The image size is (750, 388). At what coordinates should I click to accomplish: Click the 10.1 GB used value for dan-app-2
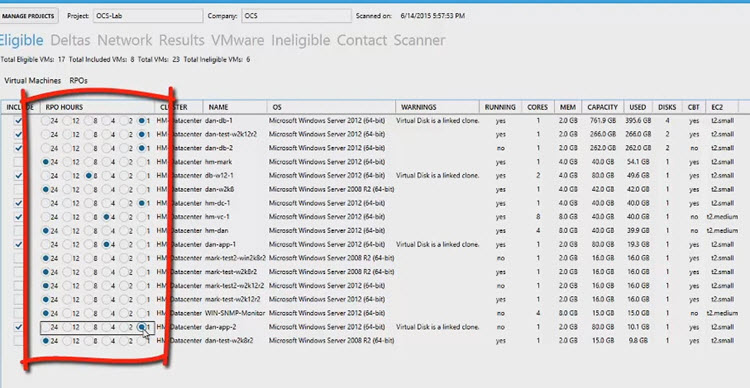638,327
